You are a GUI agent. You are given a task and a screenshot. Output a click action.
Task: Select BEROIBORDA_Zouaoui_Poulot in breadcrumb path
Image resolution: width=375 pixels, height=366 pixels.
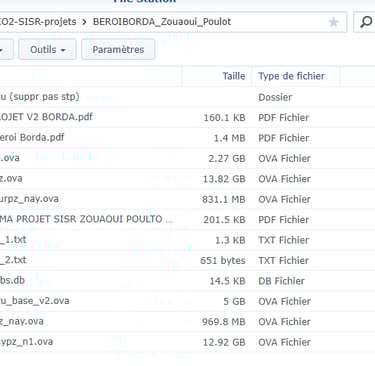(x=162, y=22)
